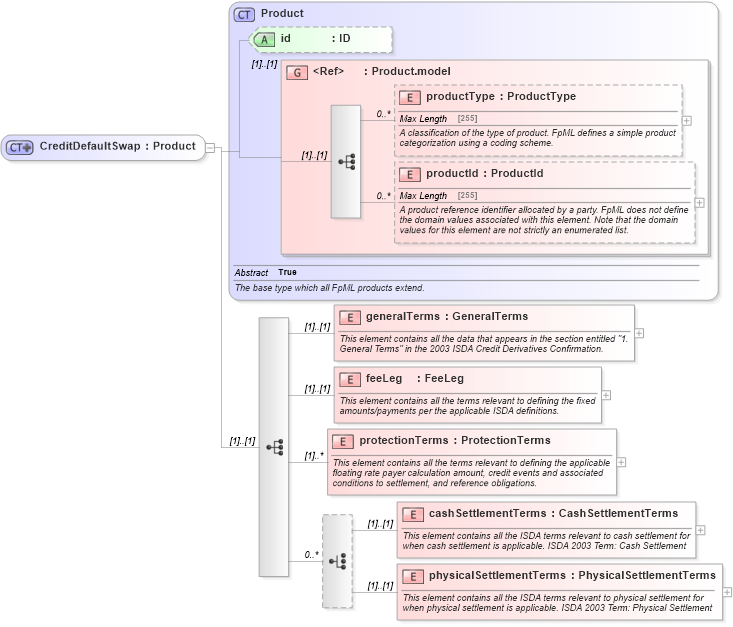Click the 0..* cardinality beside the choice compositor
Viewport: 733px width, 627px height.
[311, 555]
